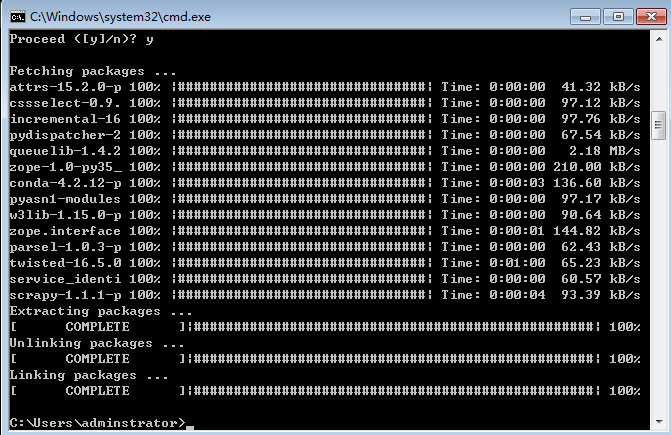This screenshot has width=671, height=435.
Task: Click the pyasn1-modules package name
Action: [65, 199]
